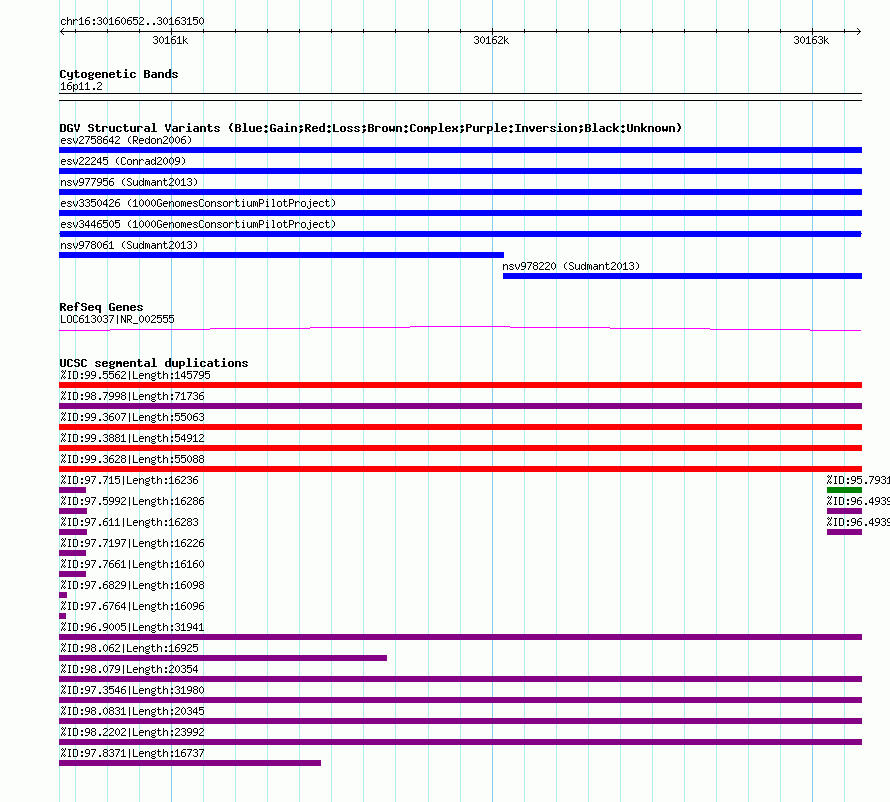Click the blue bar under esv2758642
890x802 pixels.
pos(460,150)
